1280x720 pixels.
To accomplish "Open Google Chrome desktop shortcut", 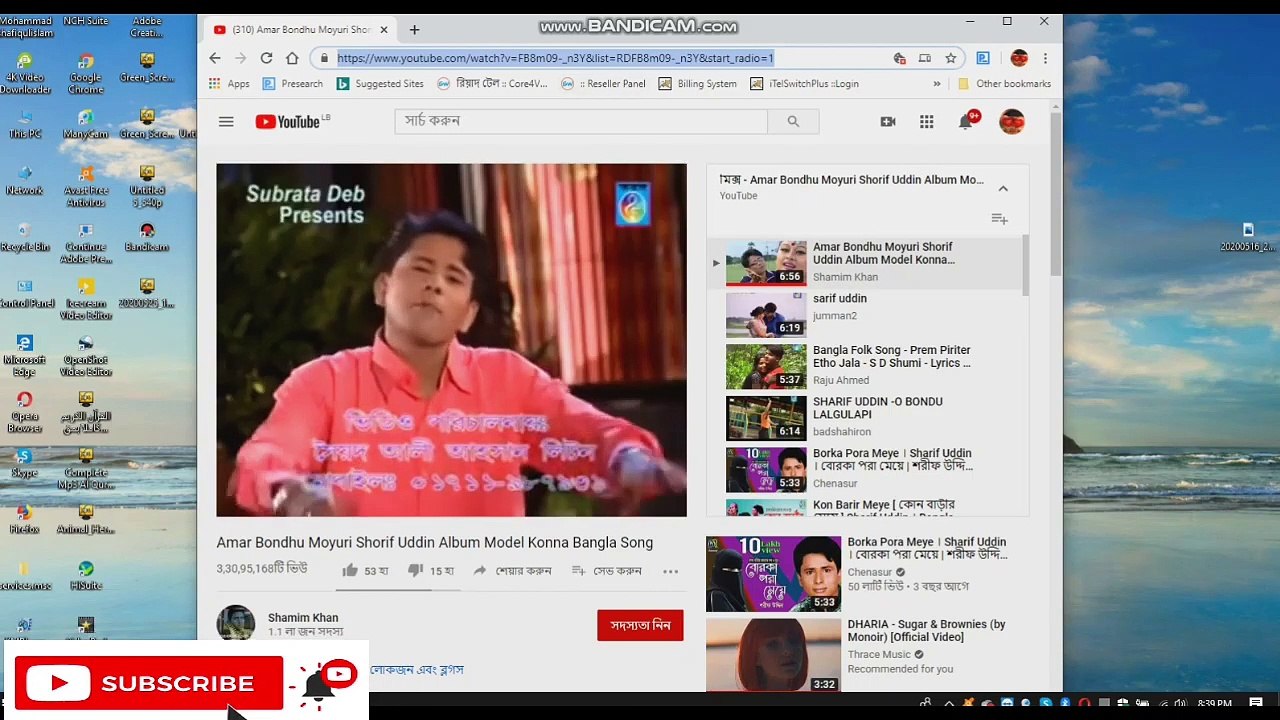I will (85, 75).
